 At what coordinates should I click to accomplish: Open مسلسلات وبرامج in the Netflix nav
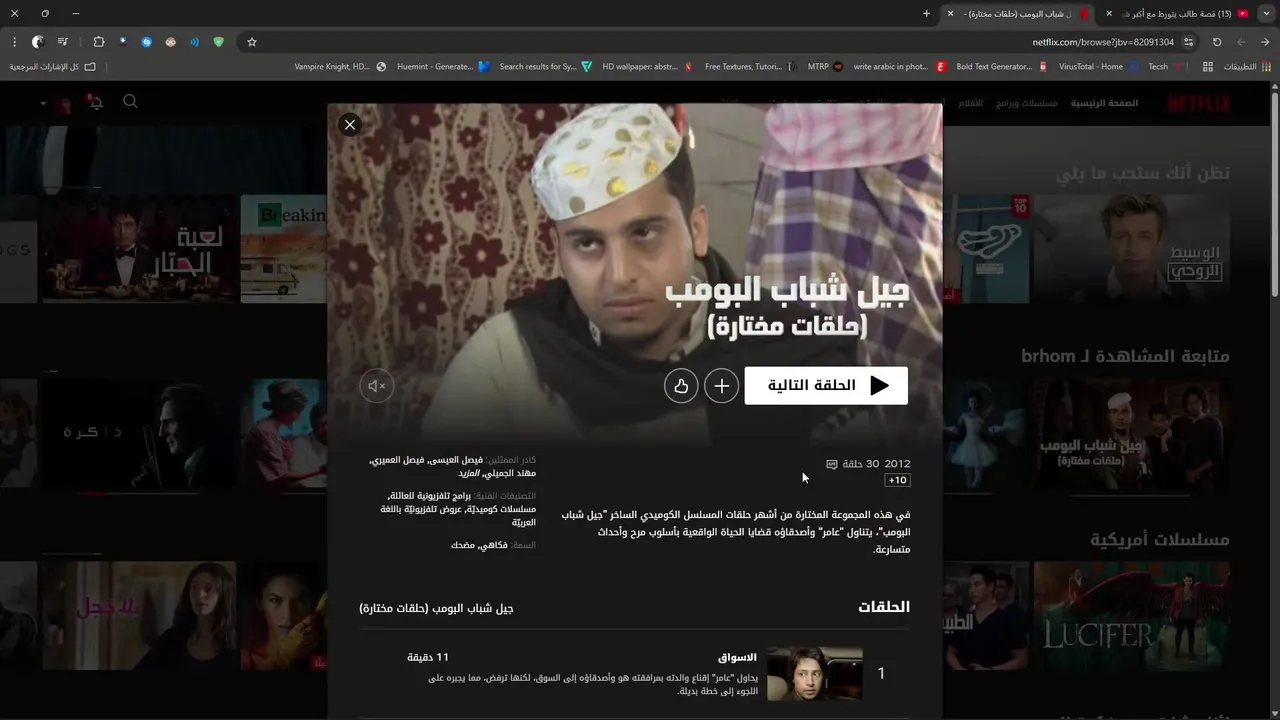1027,103
